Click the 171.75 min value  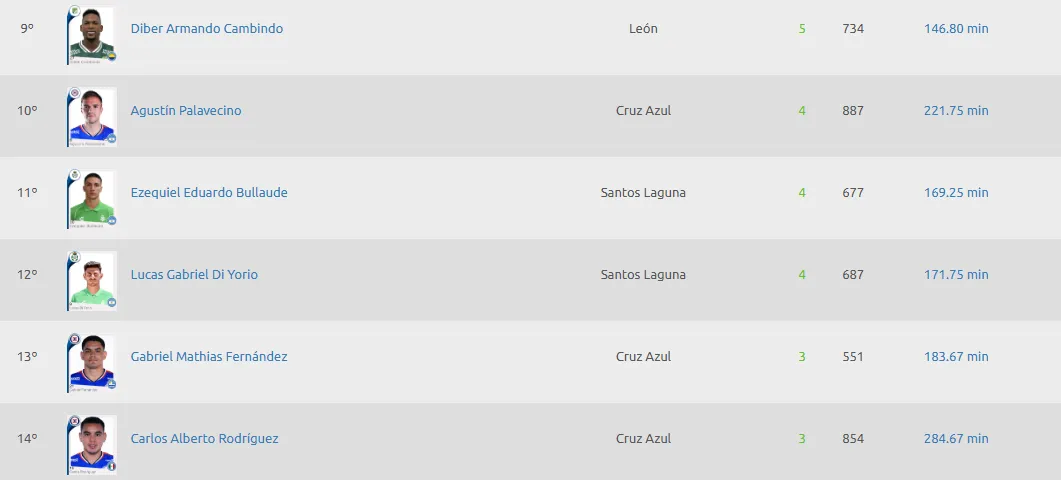coord(956,275)
